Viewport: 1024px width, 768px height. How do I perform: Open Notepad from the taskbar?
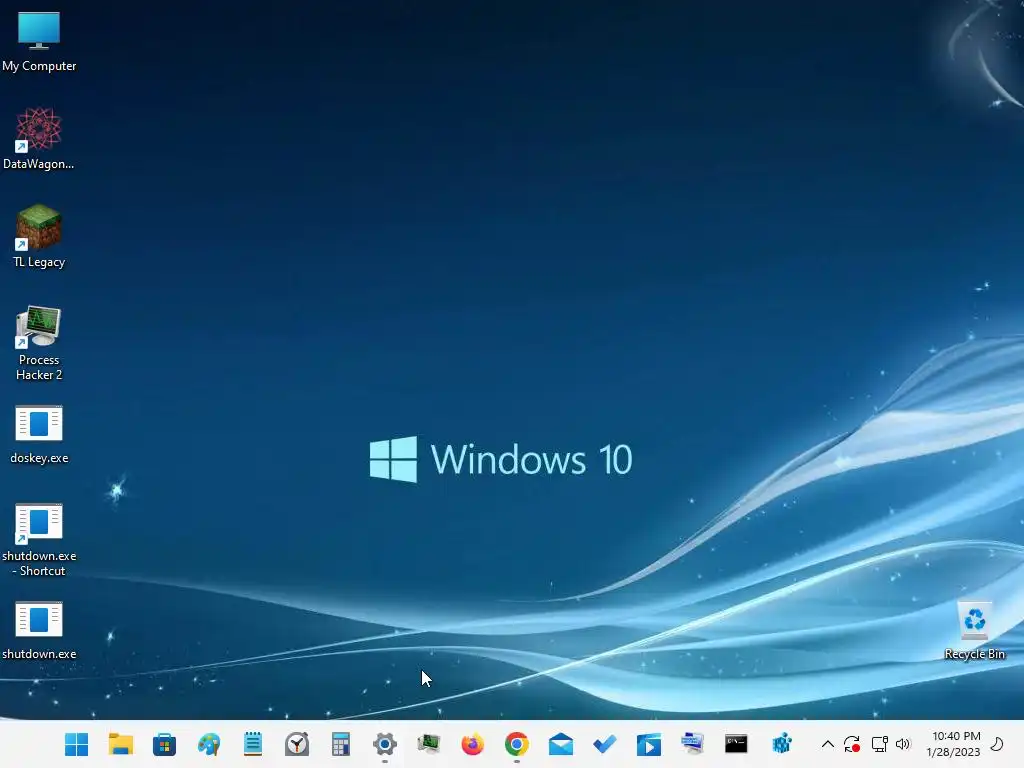pos(253,744)
